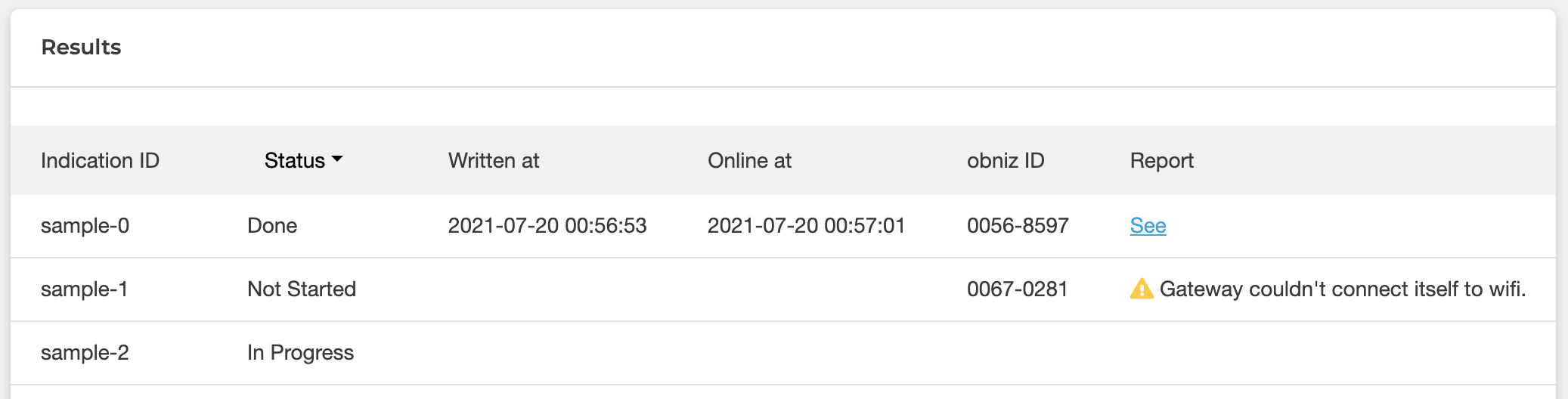Screen dimensions: 1568x399
Task: Click obniz ID 0067-0281
Action: (x=1017, y=289)
